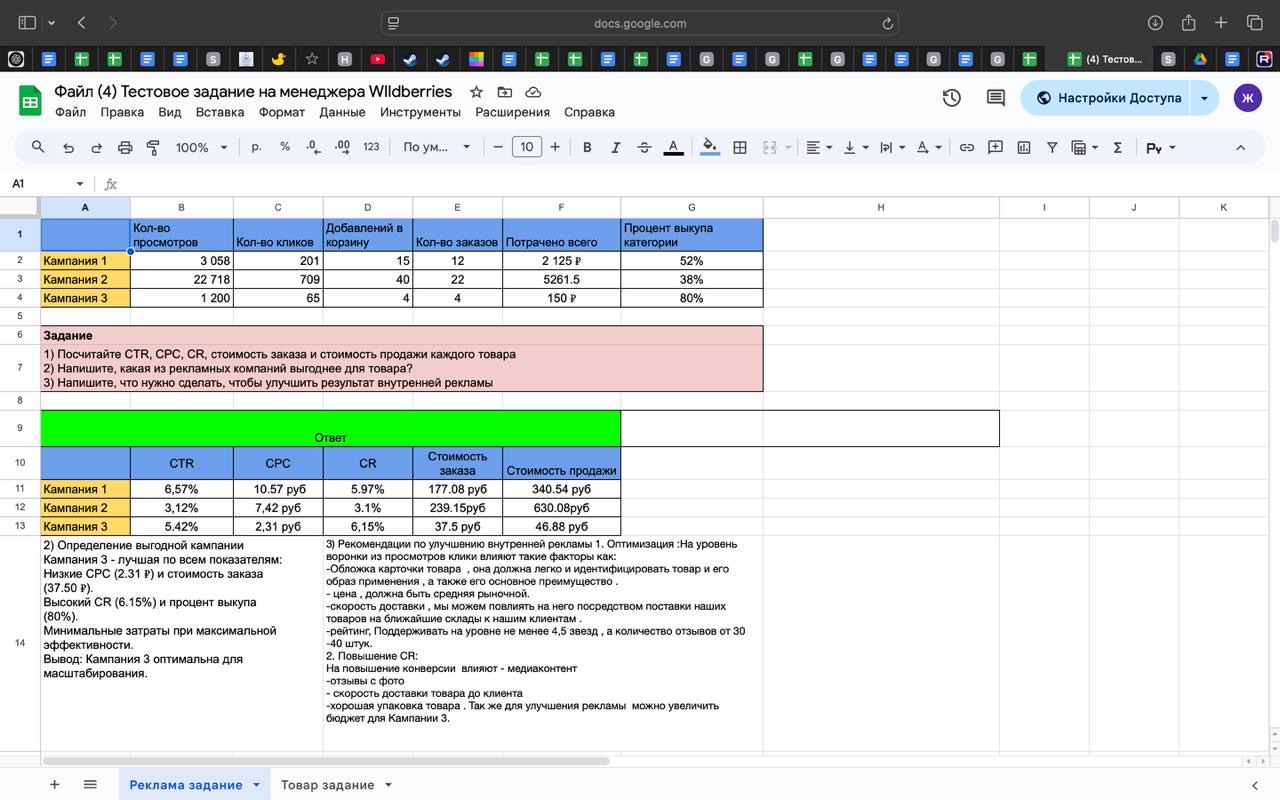Toggle strikethrough formatting
The width and height of the screenshot is (1280, 800).
tap(644, 147)
